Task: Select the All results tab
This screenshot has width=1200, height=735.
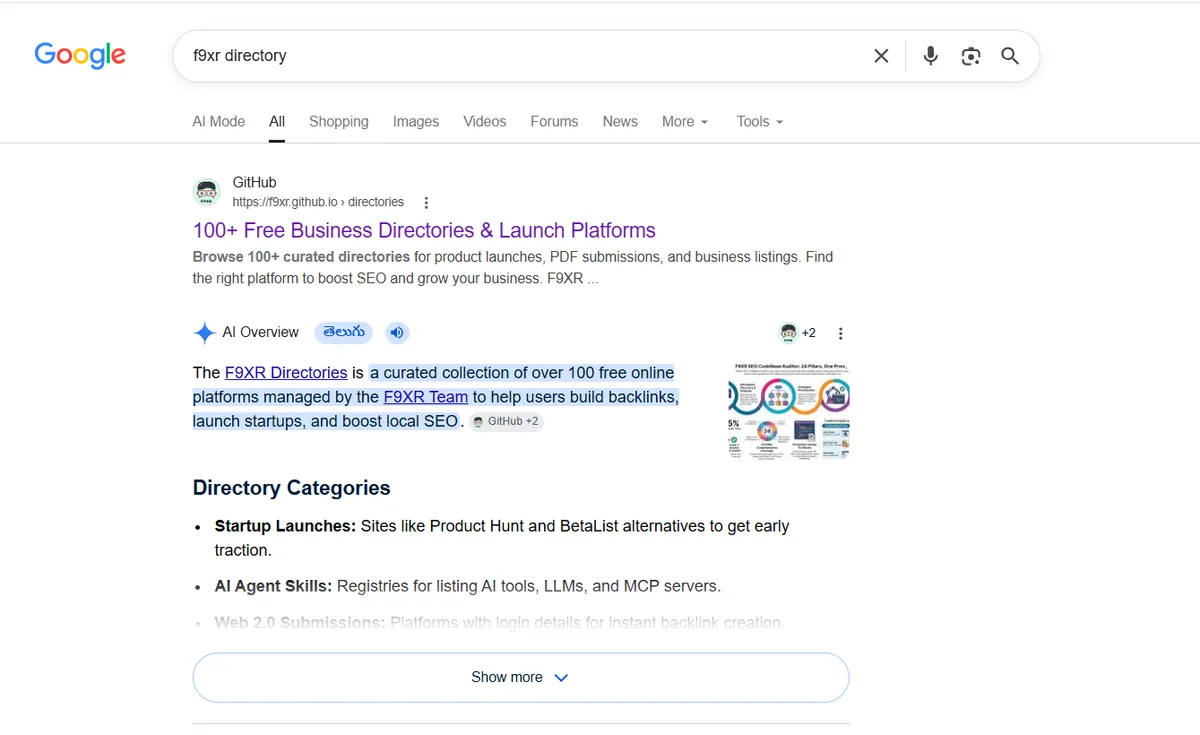Action: tap(277, 121)
